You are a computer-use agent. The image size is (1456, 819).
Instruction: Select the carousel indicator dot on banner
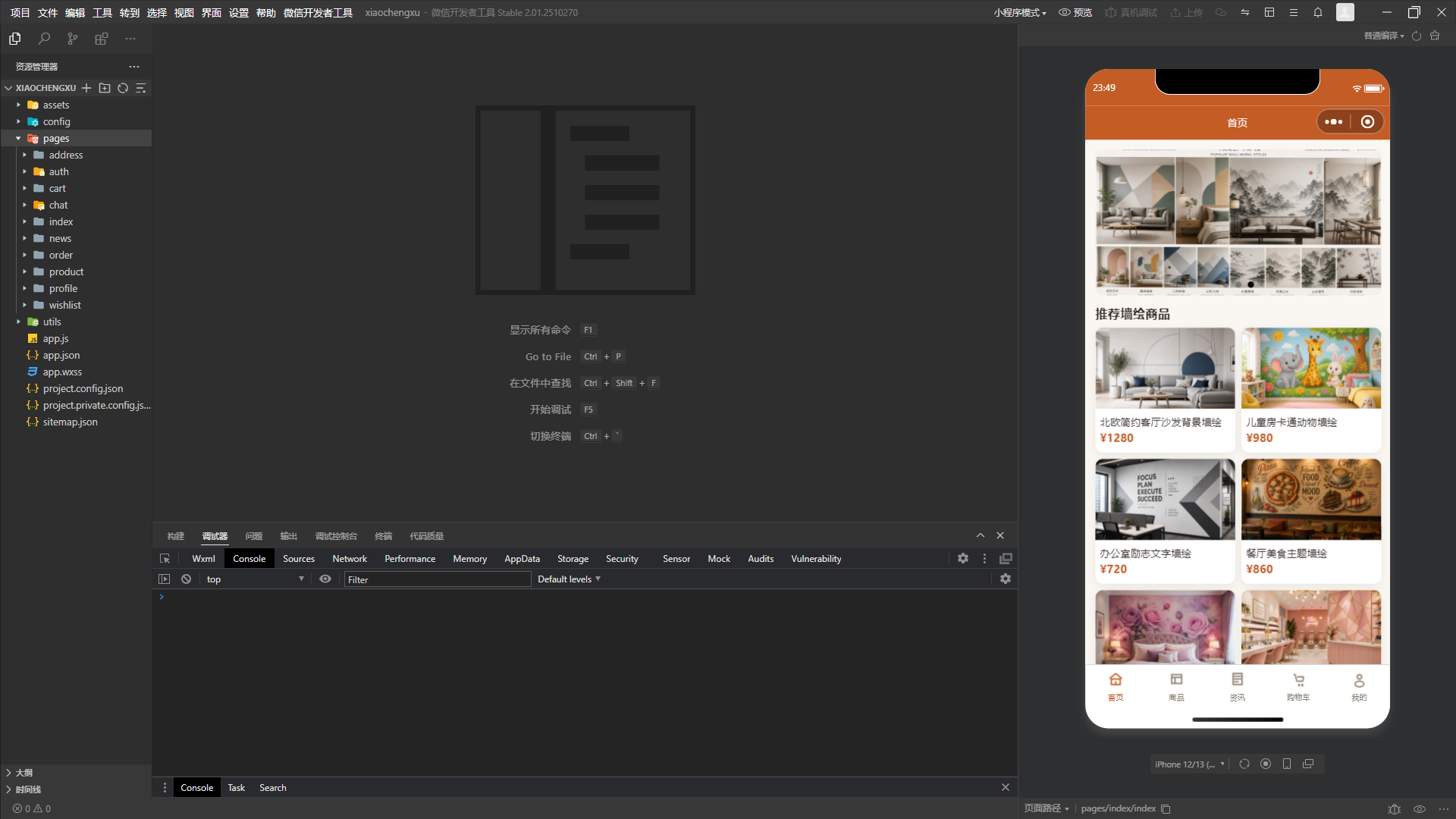(x=1250, y=285)
